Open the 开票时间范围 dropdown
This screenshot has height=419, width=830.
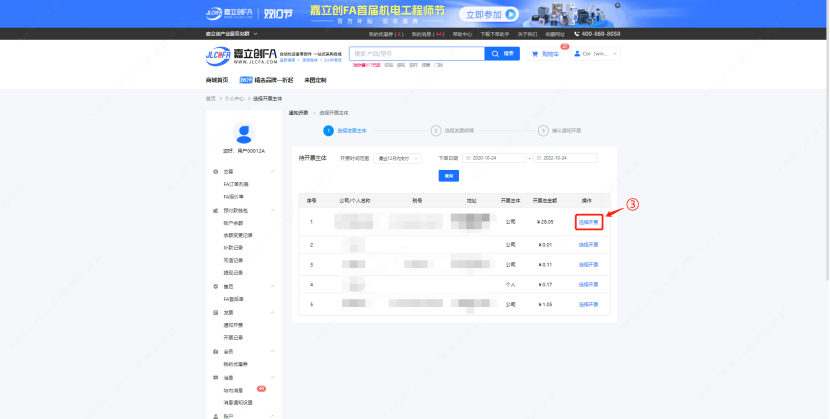click(x=400, y=158)
